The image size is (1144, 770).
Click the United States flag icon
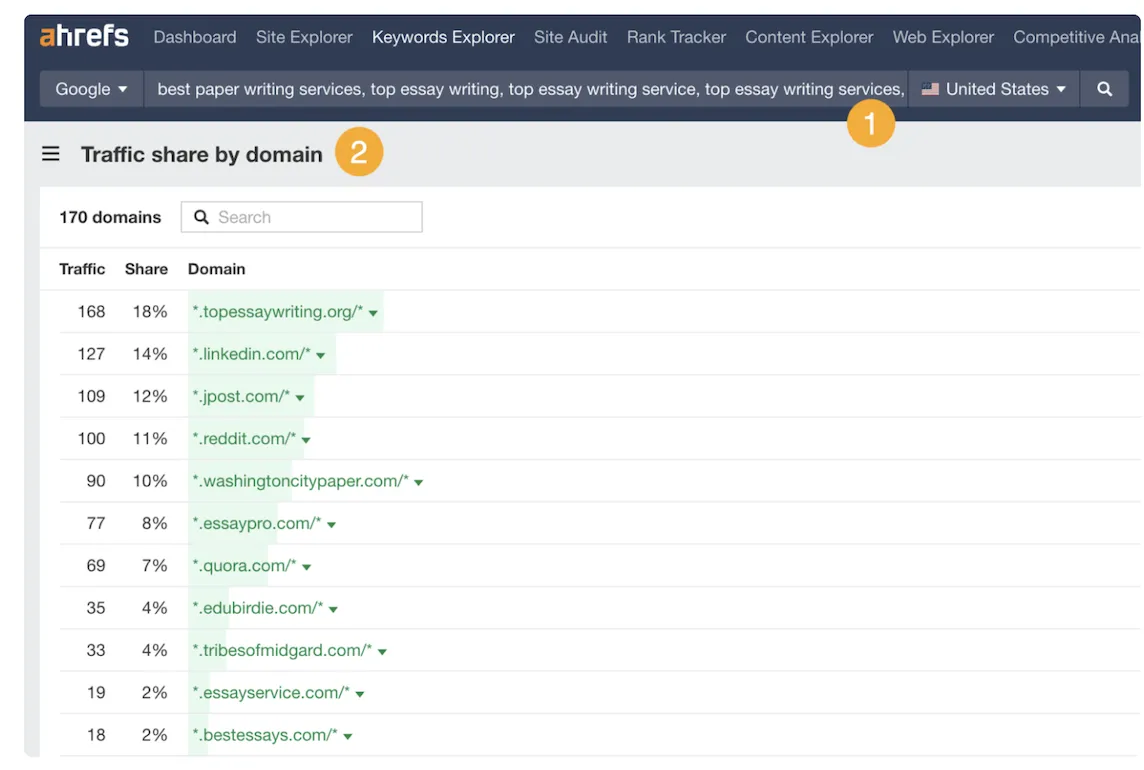coord(930,89)
